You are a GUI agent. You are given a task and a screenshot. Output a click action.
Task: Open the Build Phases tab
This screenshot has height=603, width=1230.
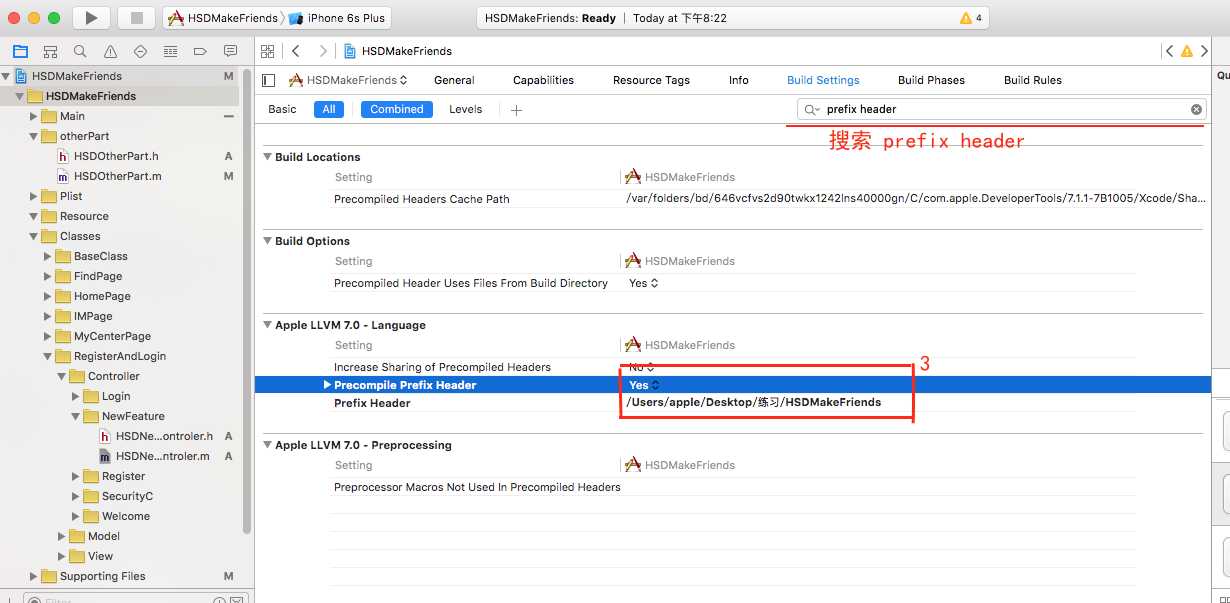(931, 80)
